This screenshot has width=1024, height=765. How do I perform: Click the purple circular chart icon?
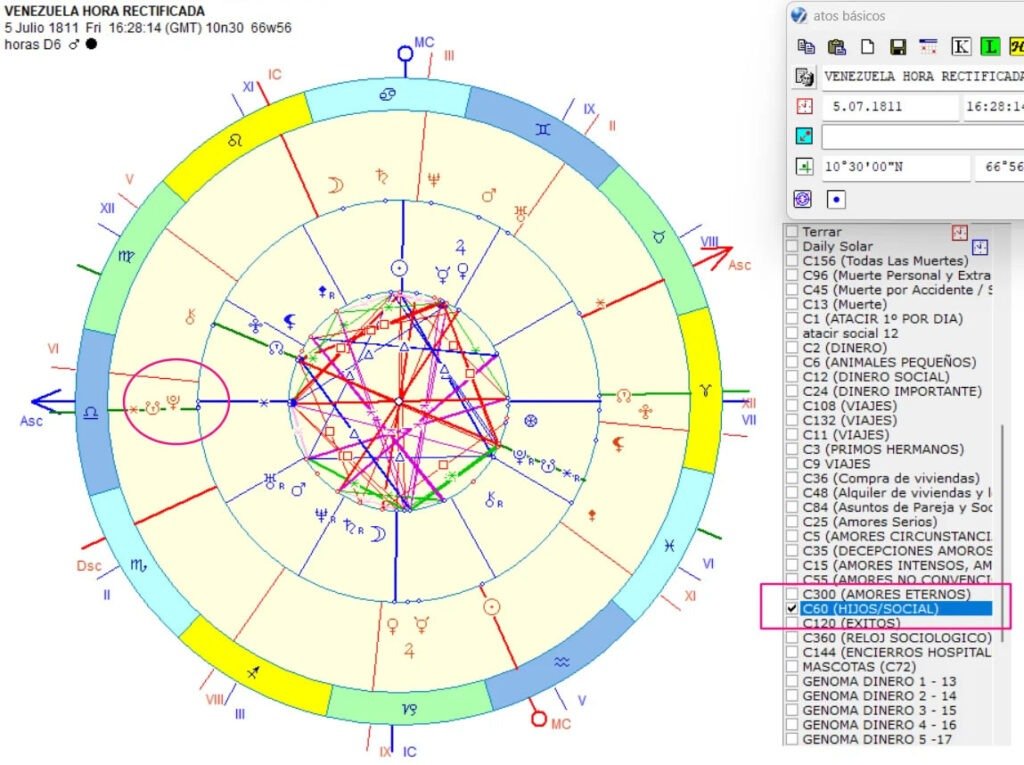coord(802,199)
